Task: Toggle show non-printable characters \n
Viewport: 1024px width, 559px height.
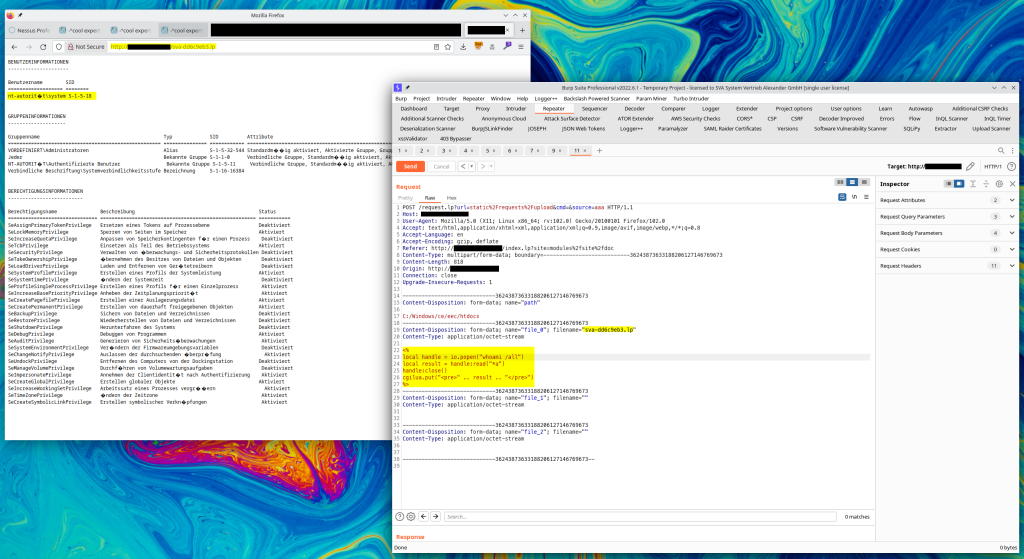Action: click(x=854, y=197)
